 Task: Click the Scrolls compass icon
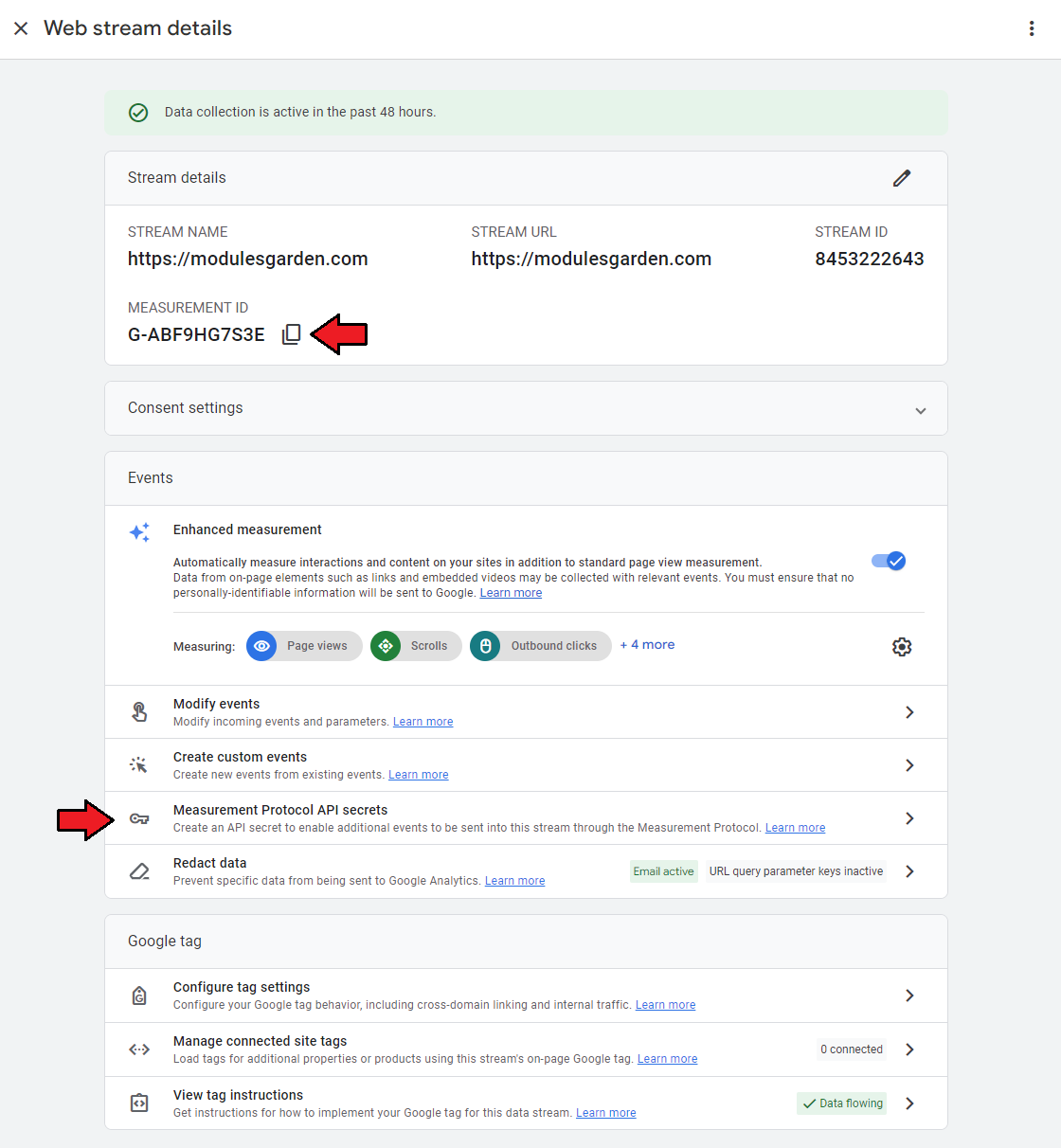click(x=386, y=646)
